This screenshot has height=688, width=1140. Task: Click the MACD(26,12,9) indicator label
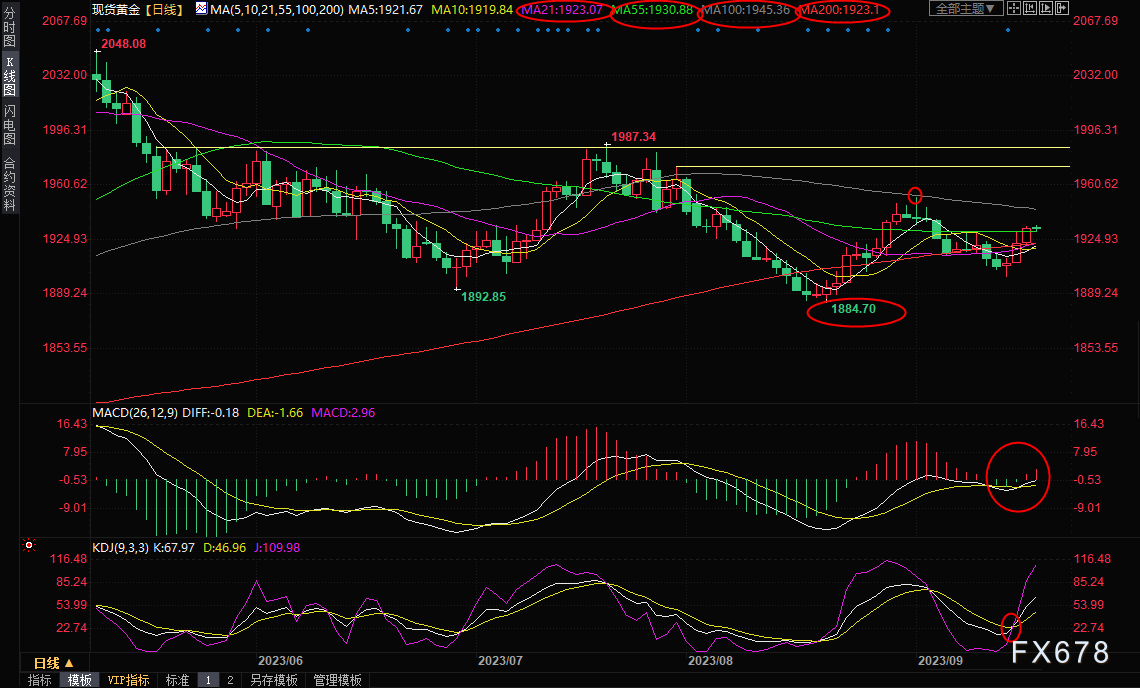pos(134,412)
